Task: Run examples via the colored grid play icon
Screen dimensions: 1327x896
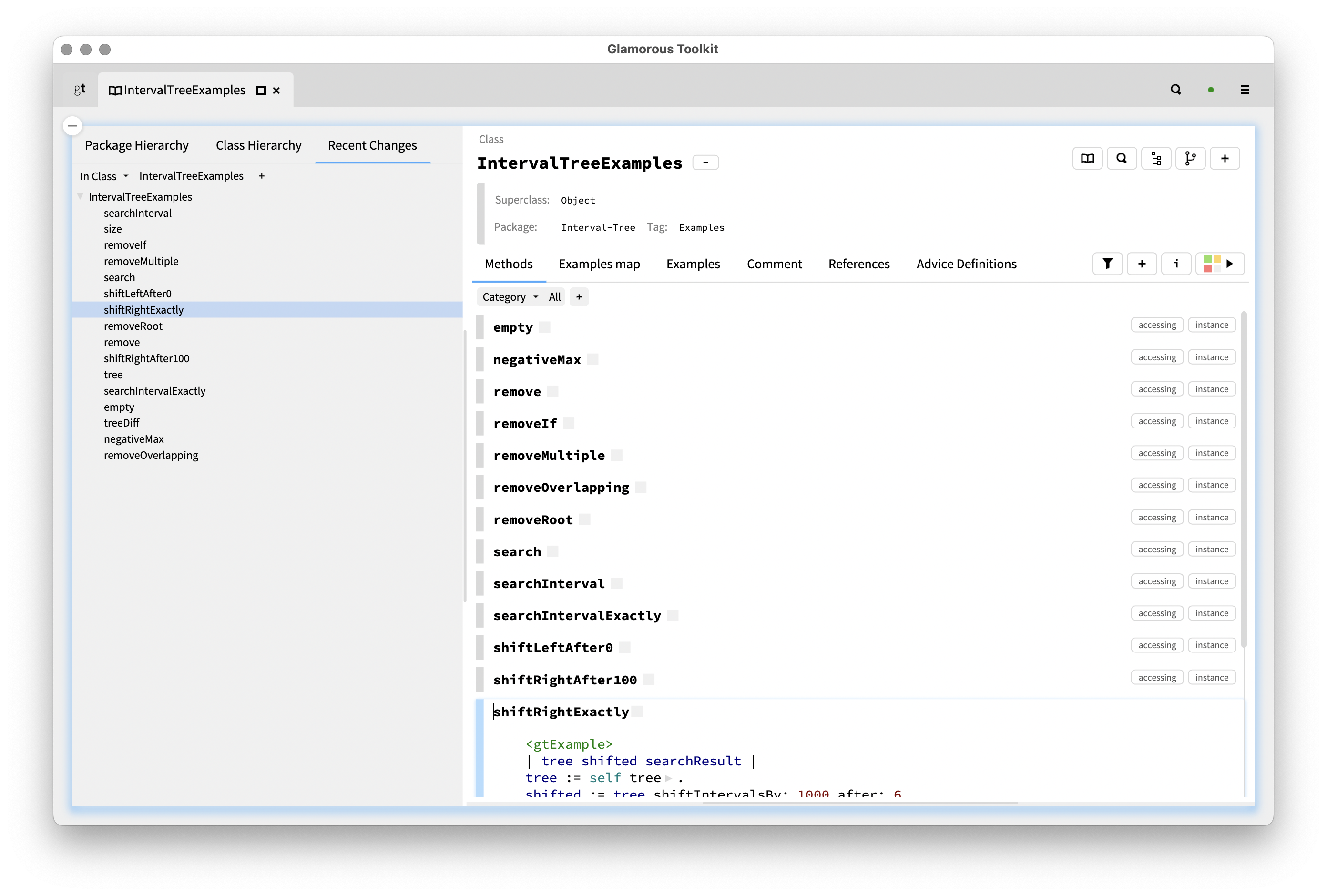Action: (x=1220, y=263)
